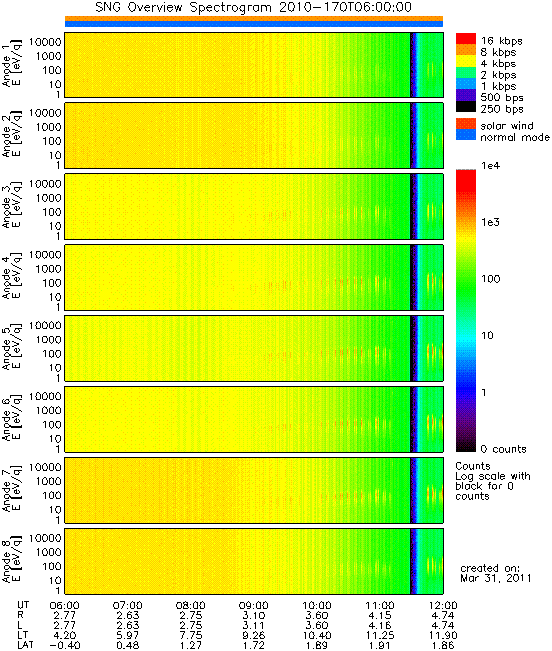Click the 08:00 UT axis label
Image resolution: width=552 pixels, height=651 pixels.
[191, 606]
